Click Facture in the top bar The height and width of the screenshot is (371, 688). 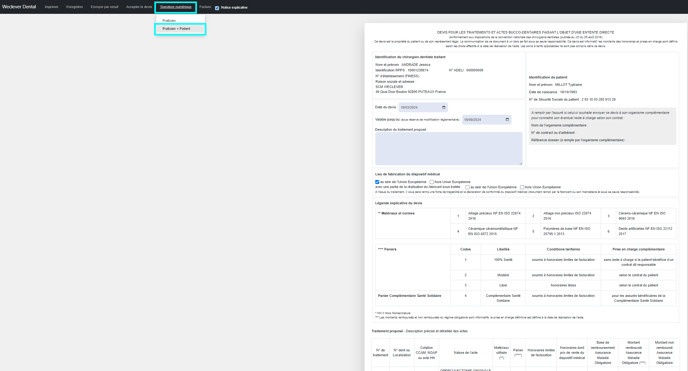point(205,7)
